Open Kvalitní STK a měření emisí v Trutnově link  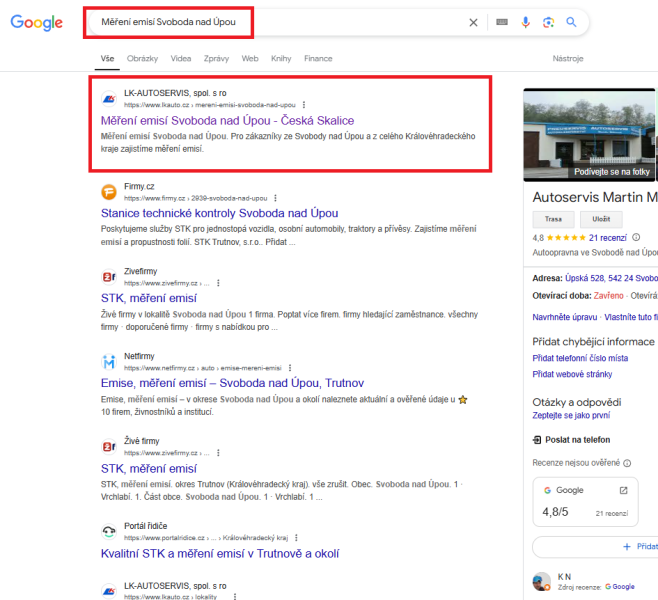point(220,554)
